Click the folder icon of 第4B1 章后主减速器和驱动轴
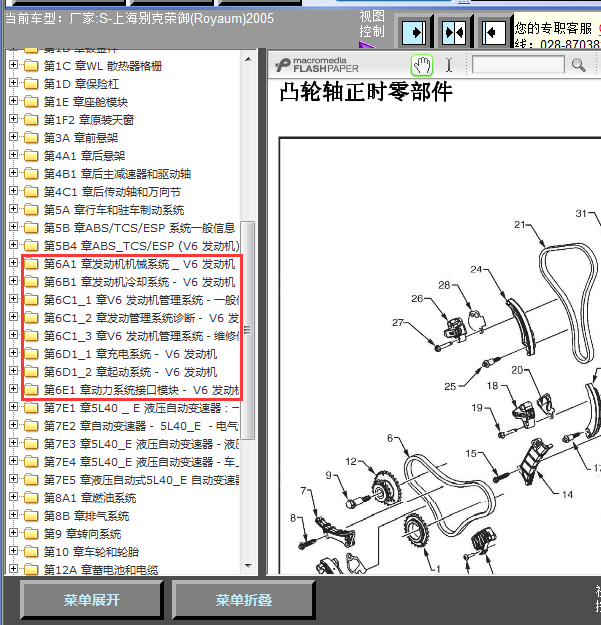Viewport: 601px width, 625px height. point(31,173)
